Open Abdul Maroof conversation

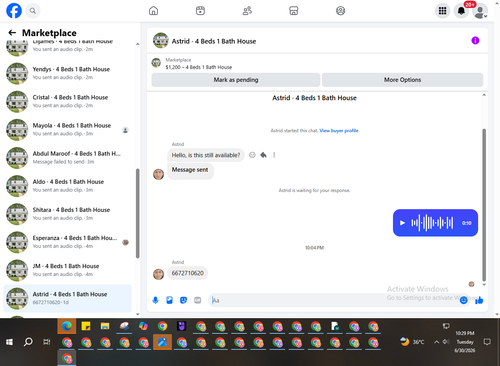coord(67,158)
